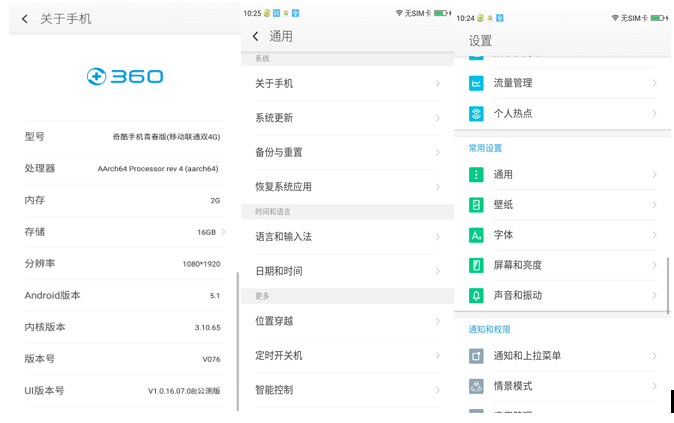Open chevron of 关于手机 row
This screenshot has height=423, width=674.
[438, 83]
